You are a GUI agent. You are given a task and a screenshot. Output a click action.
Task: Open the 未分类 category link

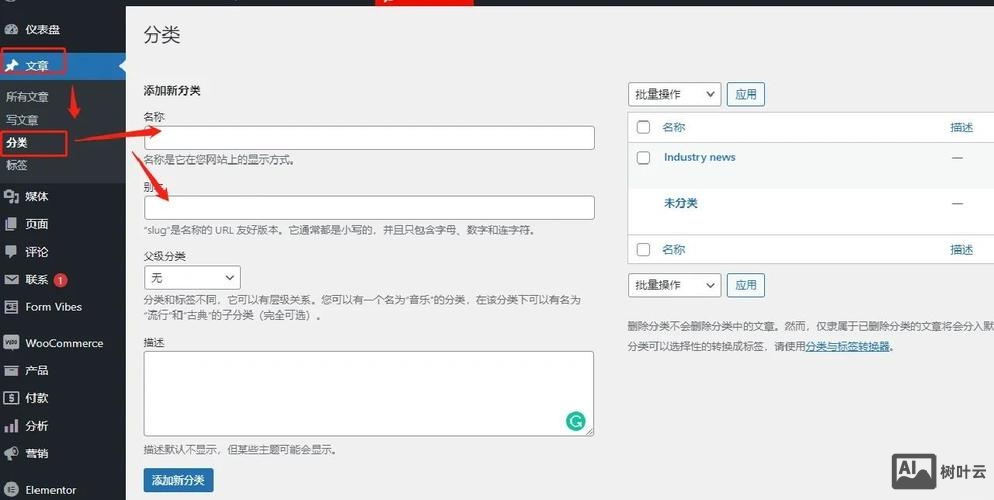(680, 203)
